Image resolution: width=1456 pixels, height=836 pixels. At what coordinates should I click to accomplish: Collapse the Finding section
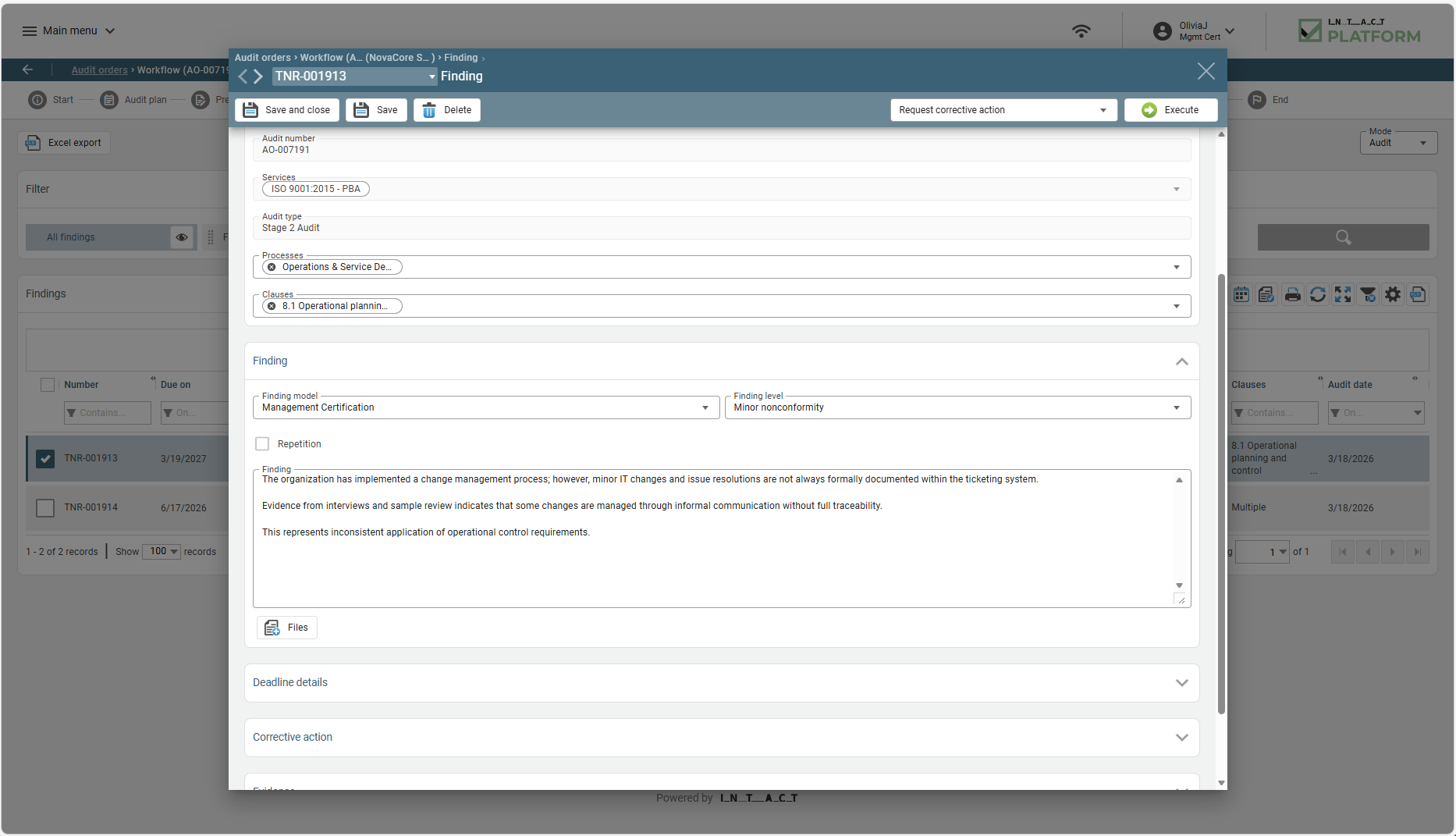coord(1182,361)
